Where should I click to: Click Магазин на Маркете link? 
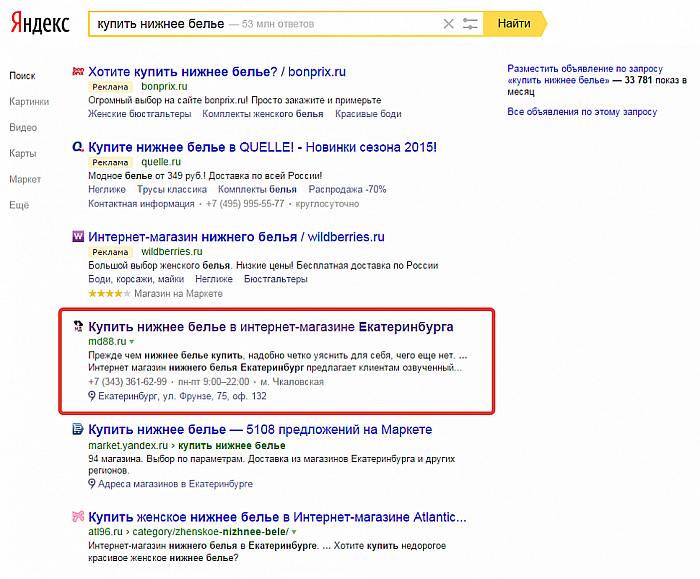pyautogui.click(x=178, y=293)
